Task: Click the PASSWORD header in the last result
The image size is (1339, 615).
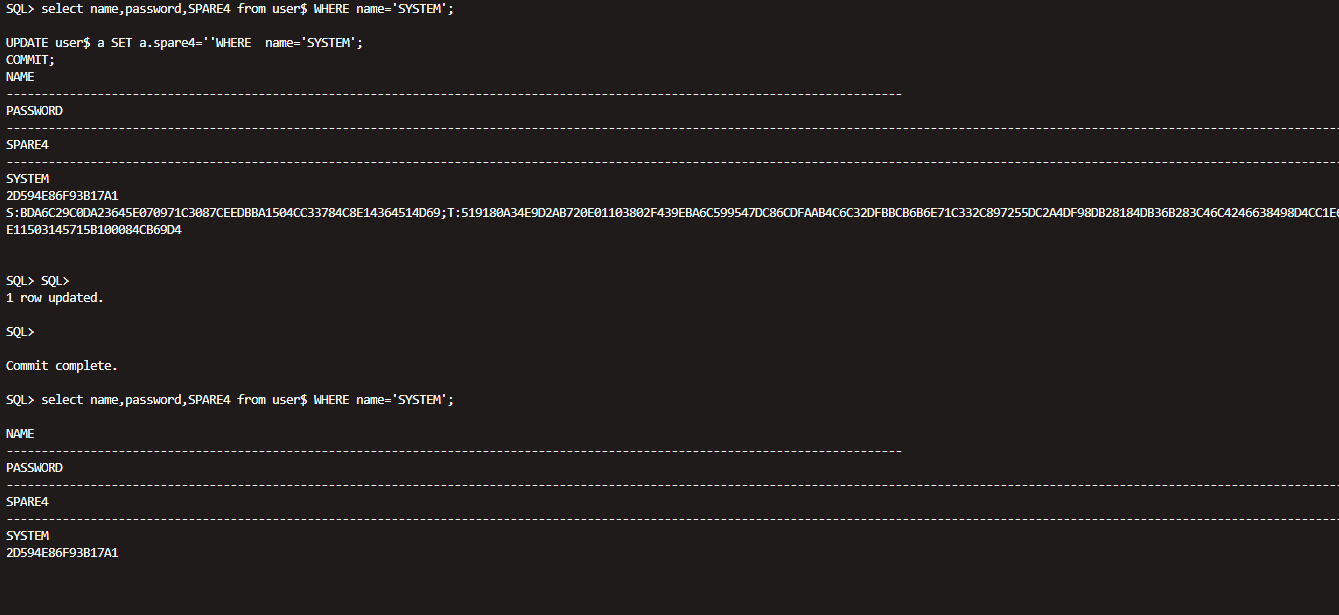Action: [34, 468]
